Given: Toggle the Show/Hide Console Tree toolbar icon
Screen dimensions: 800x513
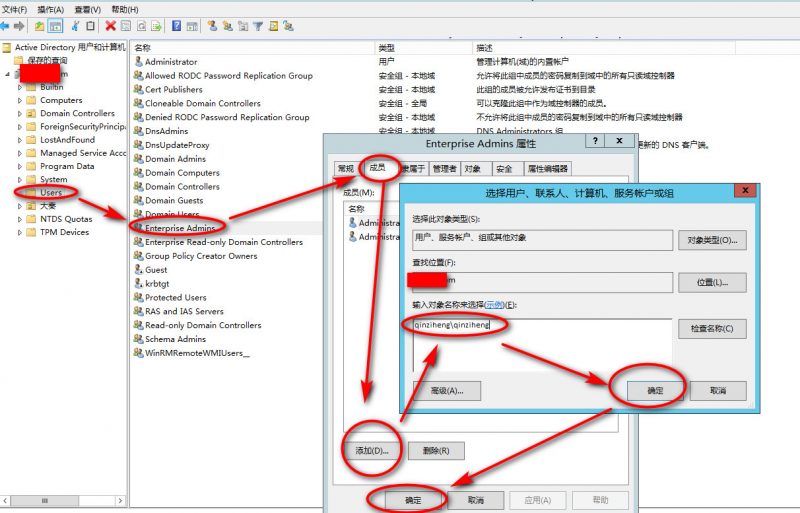Looking at the screenshot, I should click(x=55, y=26).
